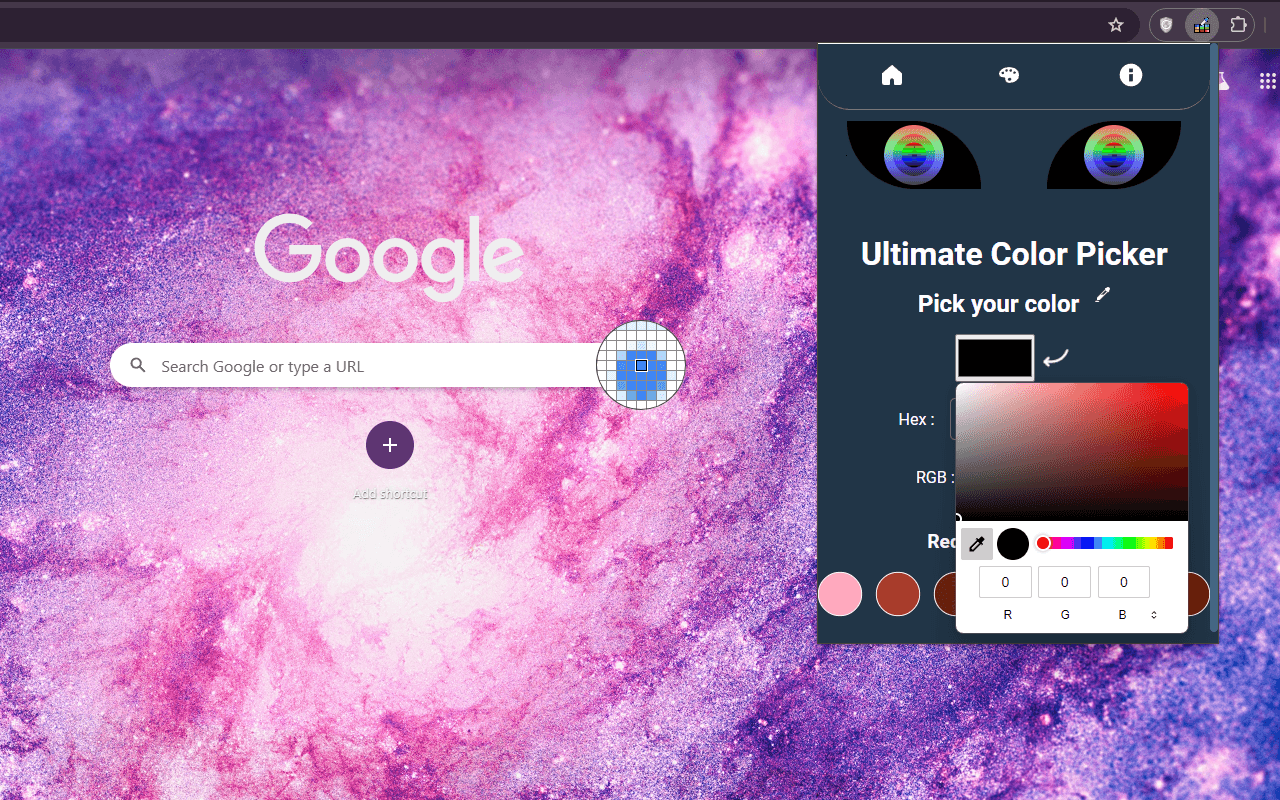Image resolution: width=1280 pixels, height=800 pixels.
Task: Click the black selected color box
Action: click(995, 358)
